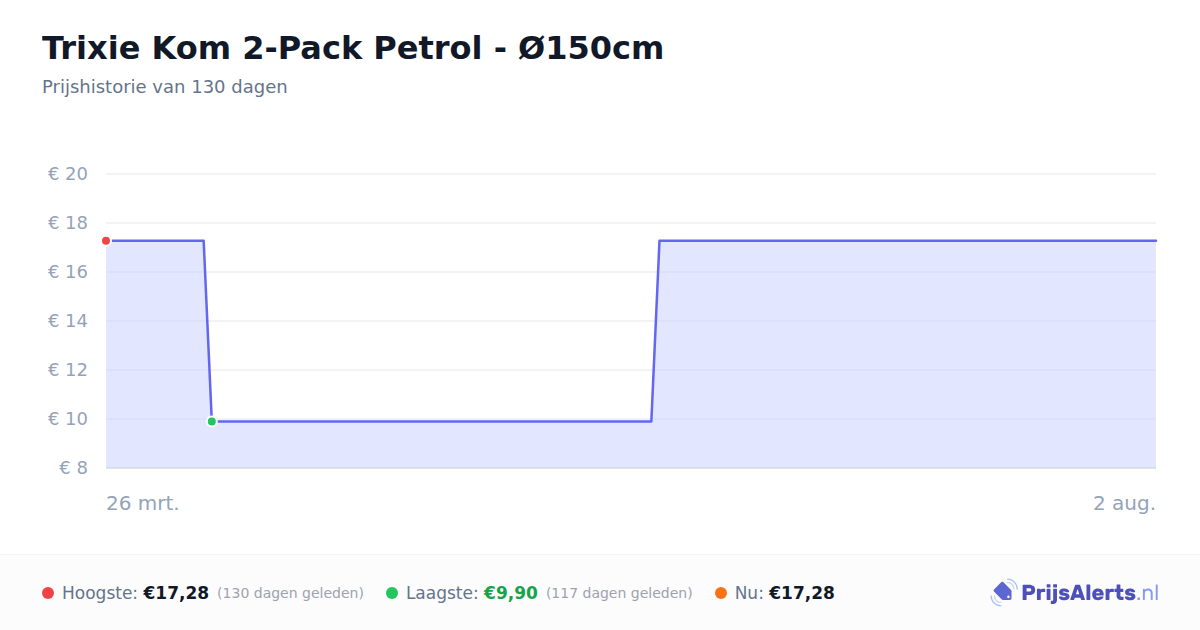Click the 117 dagen geleden note
Image resolution: width=1200 pixels, height=630 pixels.
click(619, 593)
